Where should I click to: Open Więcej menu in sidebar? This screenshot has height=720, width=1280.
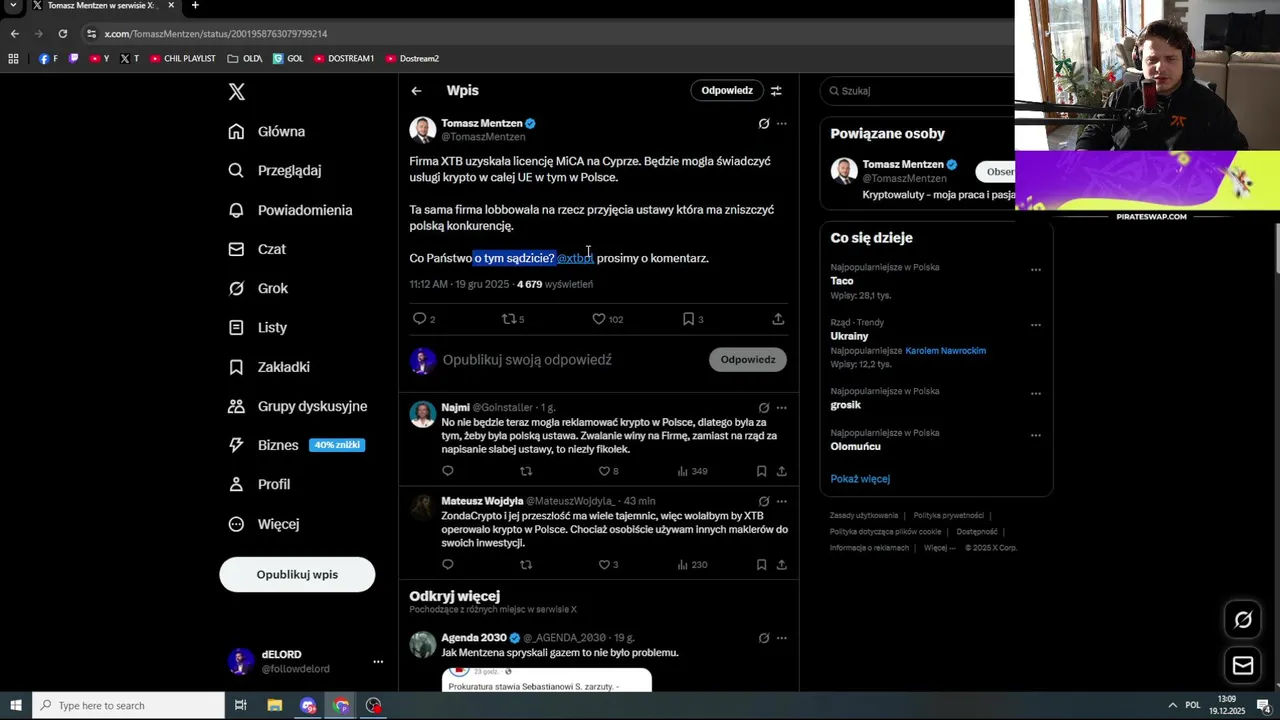[263, 524]
